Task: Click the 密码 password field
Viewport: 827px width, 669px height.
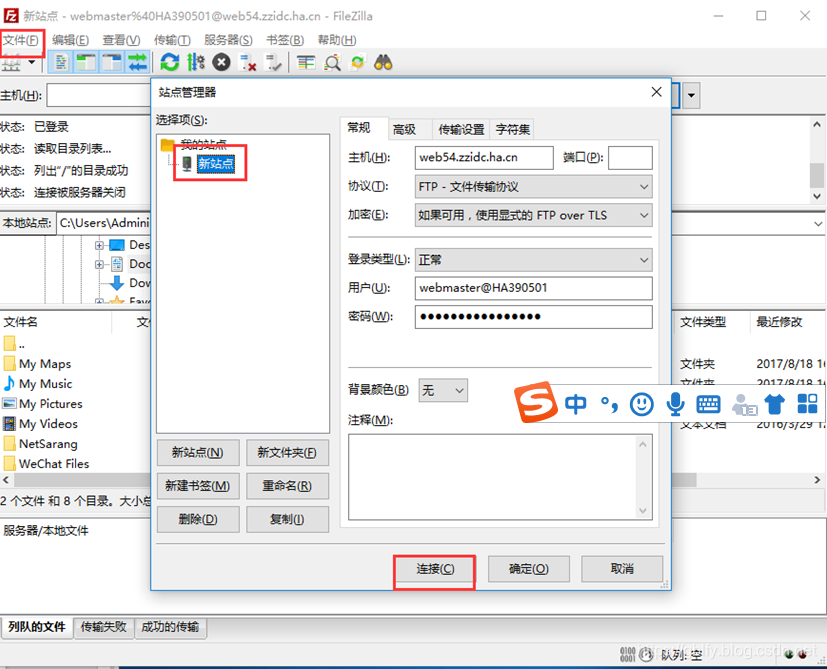Action: point(533,317)
